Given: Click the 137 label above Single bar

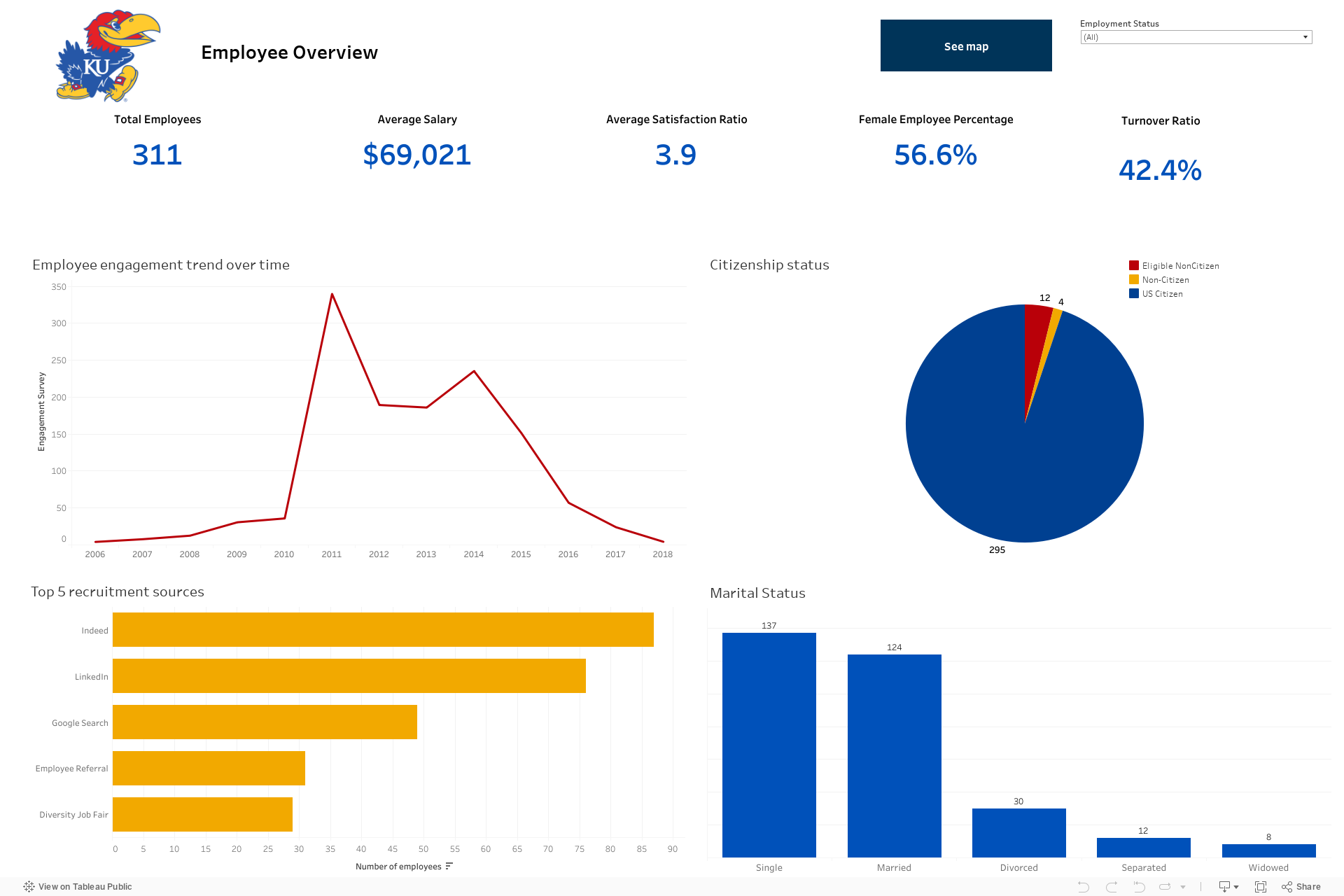Looking at the screenshot, I should pyautogui.click(x=769, y=626).
